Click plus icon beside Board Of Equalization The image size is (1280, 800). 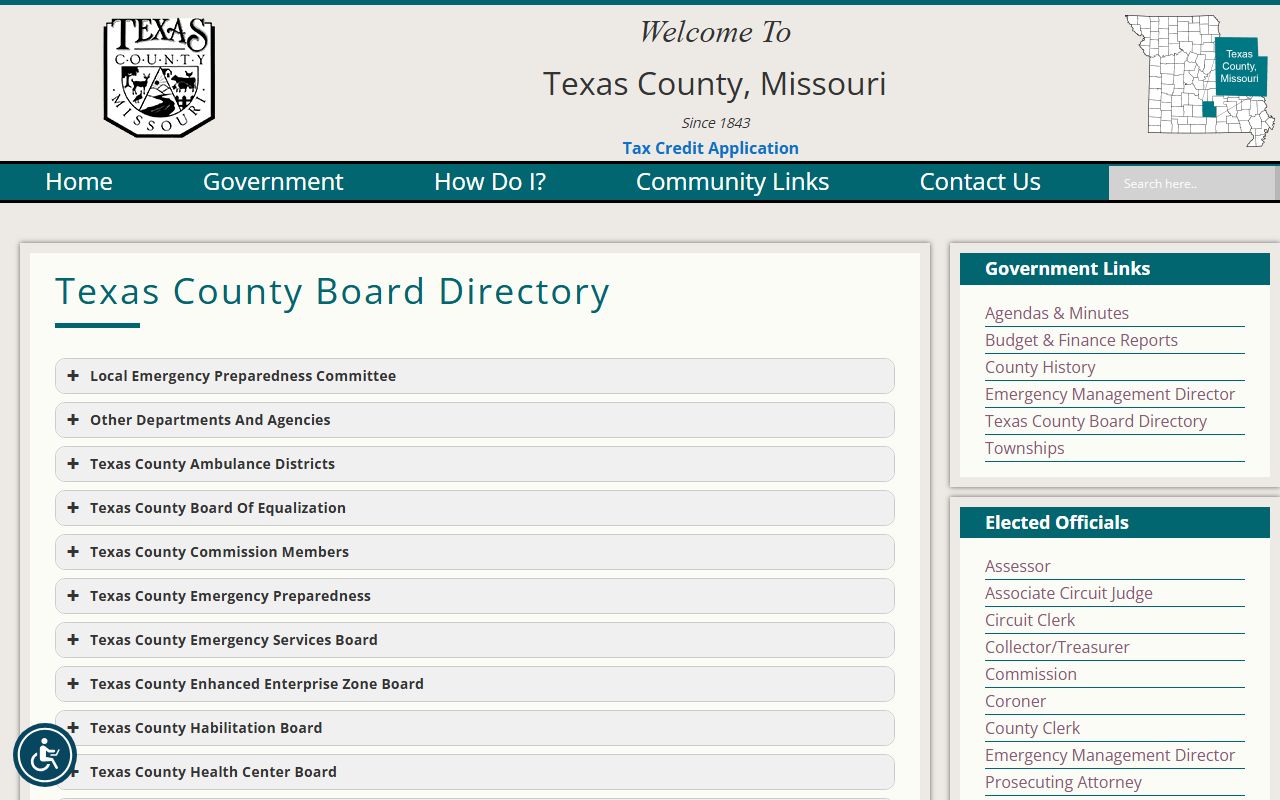click(x=73, y=508)
